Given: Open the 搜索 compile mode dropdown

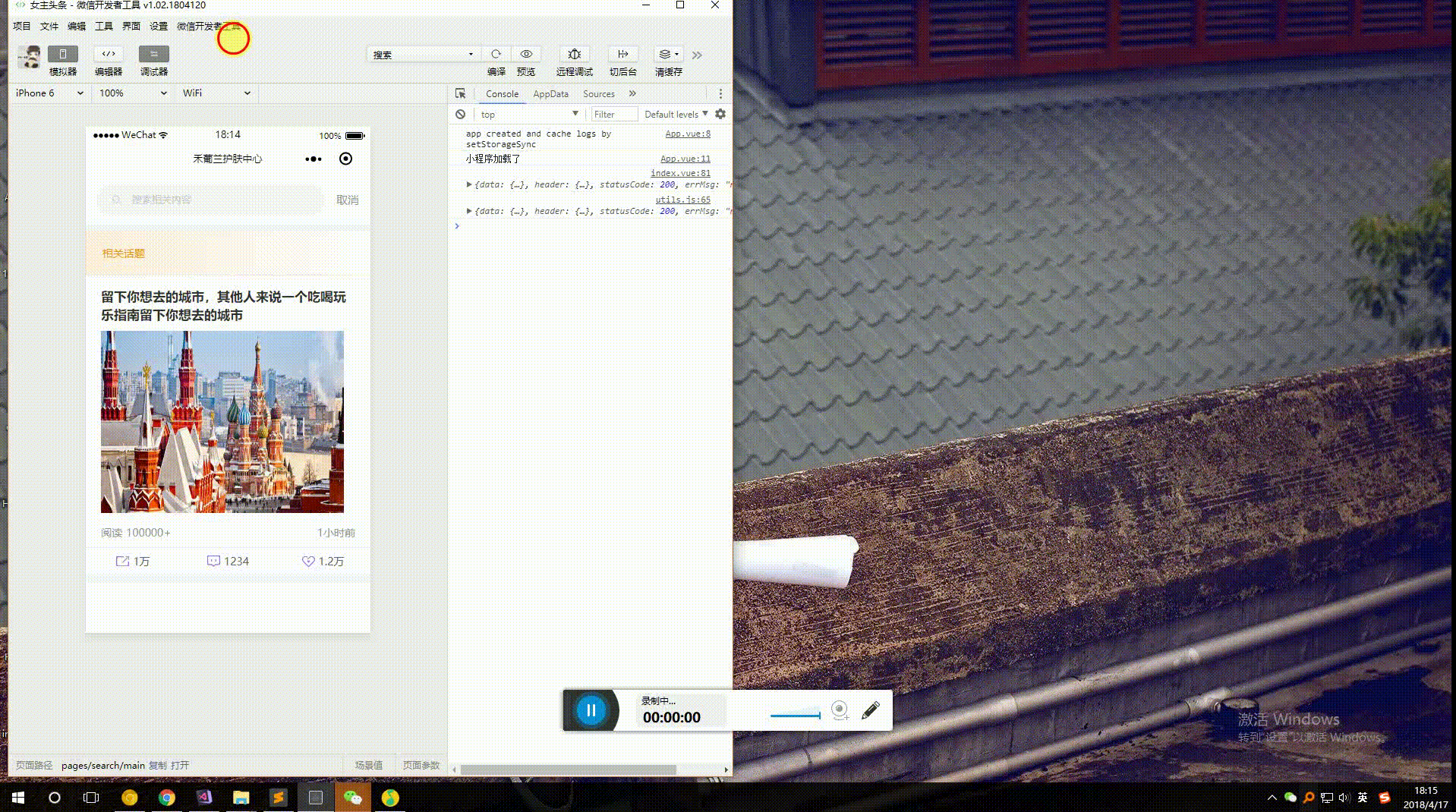Looking at the screenshot, I should (423, 54).
